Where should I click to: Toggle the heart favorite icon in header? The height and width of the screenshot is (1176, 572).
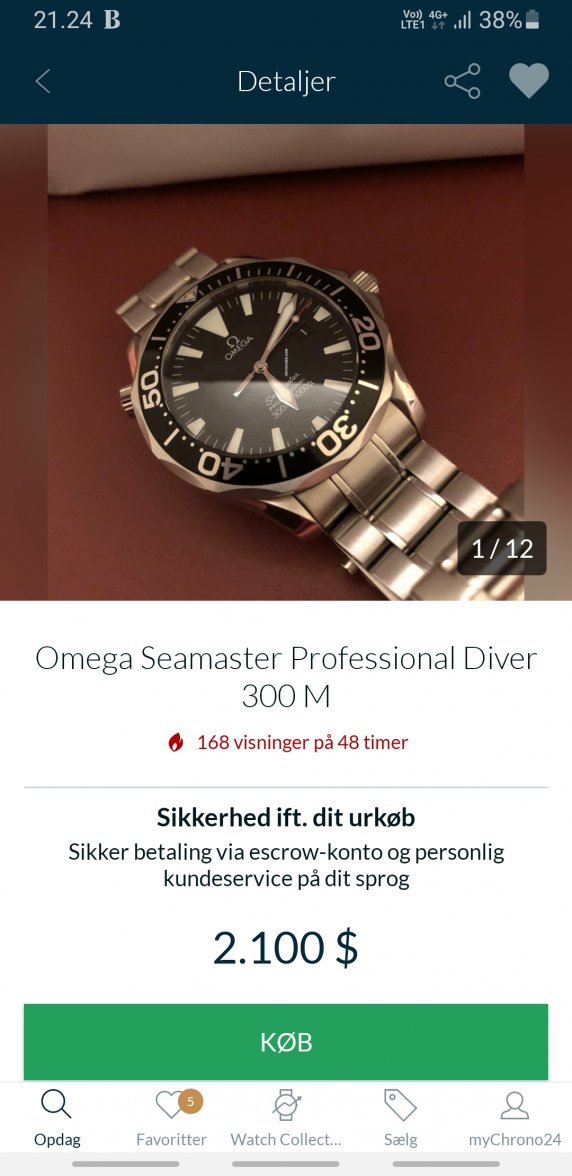[529, 80]
